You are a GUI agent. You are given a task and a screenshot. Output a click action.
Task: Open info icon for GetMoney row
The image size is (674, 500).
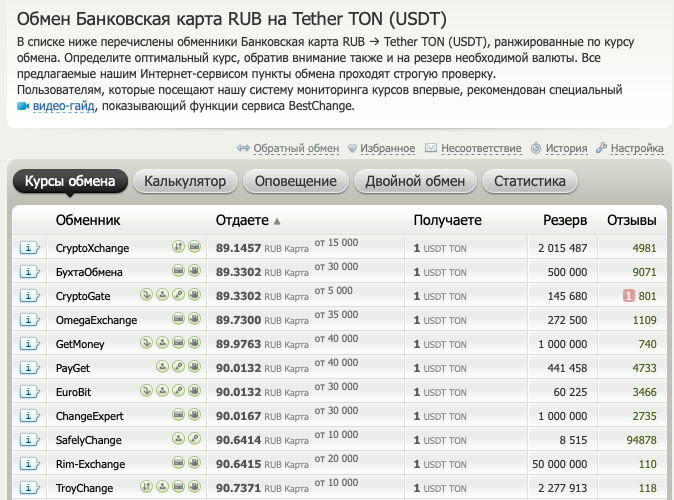pyautogui.click(x=29, y=344)
